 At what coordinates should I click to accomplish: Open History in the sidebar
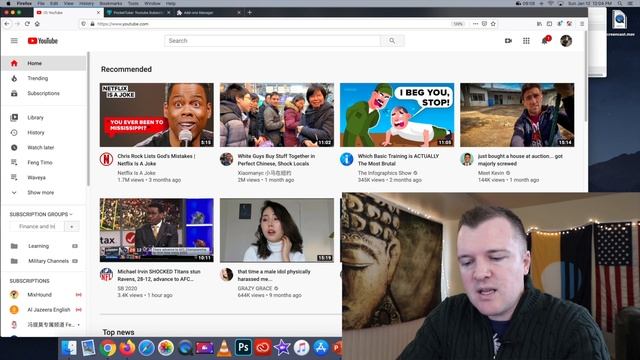tap(44, 133)
